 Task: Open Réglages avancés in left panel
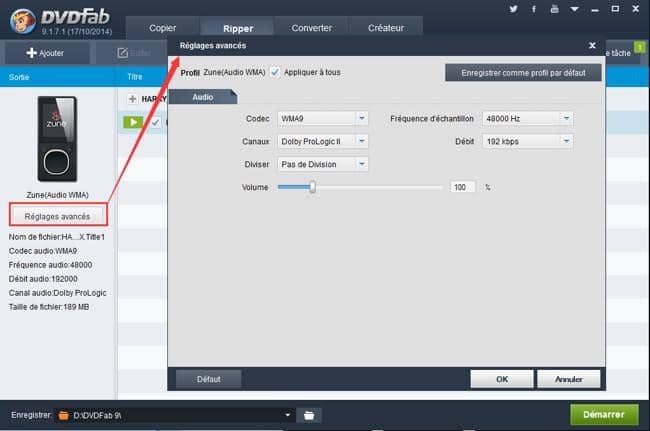[57, 216]
